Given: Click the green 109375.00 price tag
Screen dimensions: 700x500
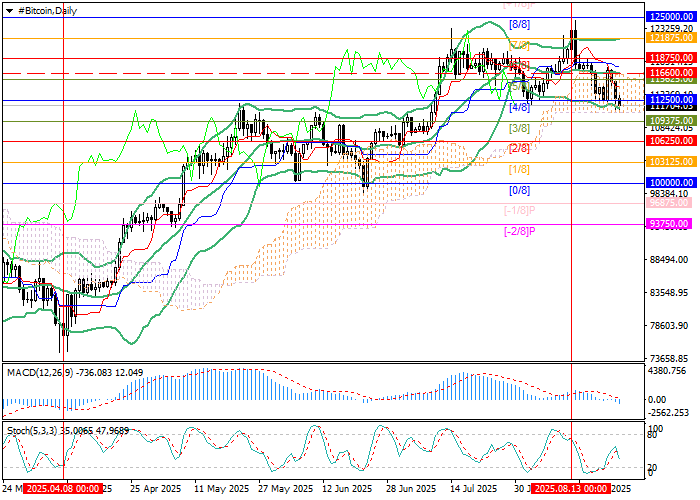Looking at the screenshot, I should click(671, 119).
